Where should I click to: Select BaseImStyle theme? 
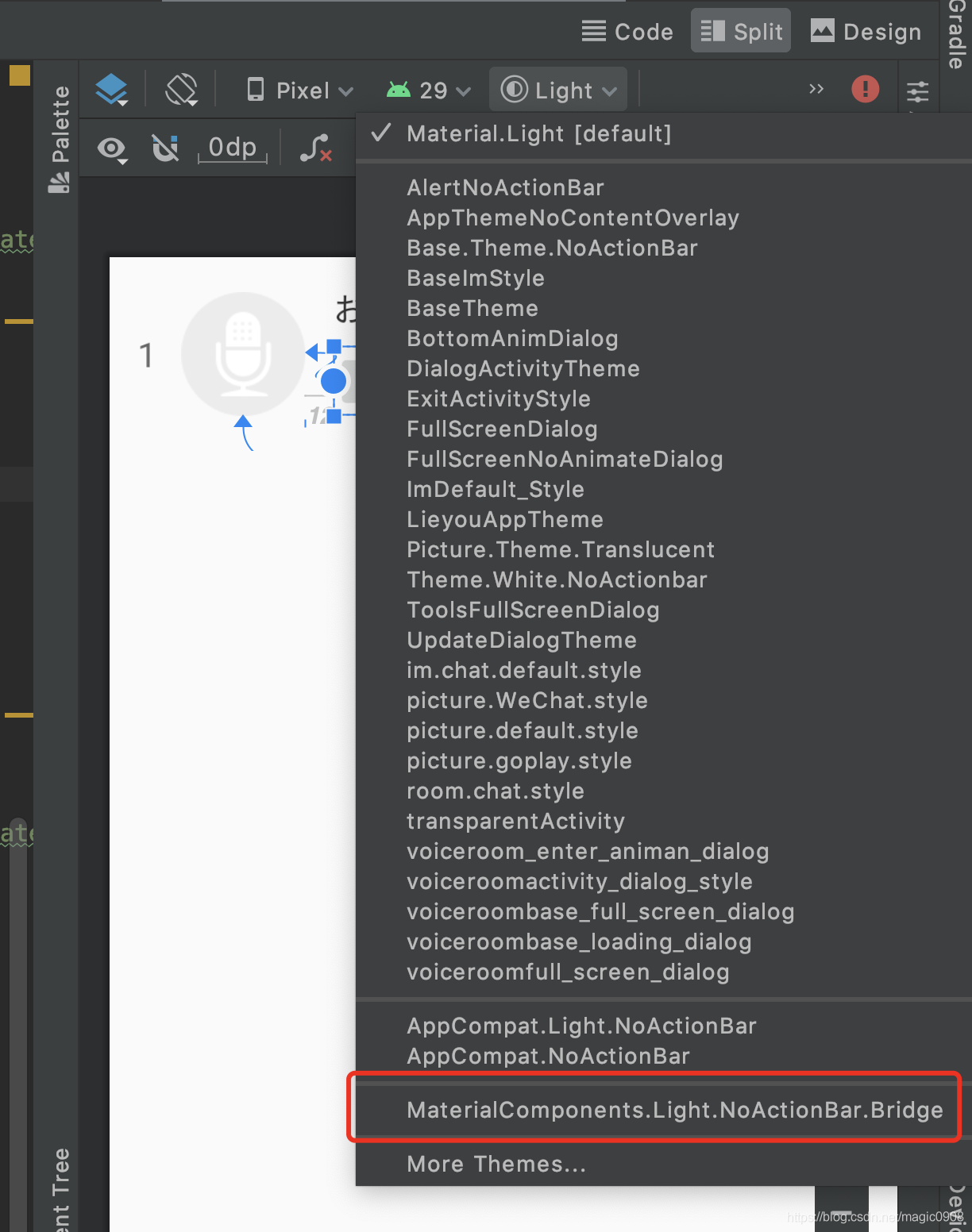(x=664, y=278)
